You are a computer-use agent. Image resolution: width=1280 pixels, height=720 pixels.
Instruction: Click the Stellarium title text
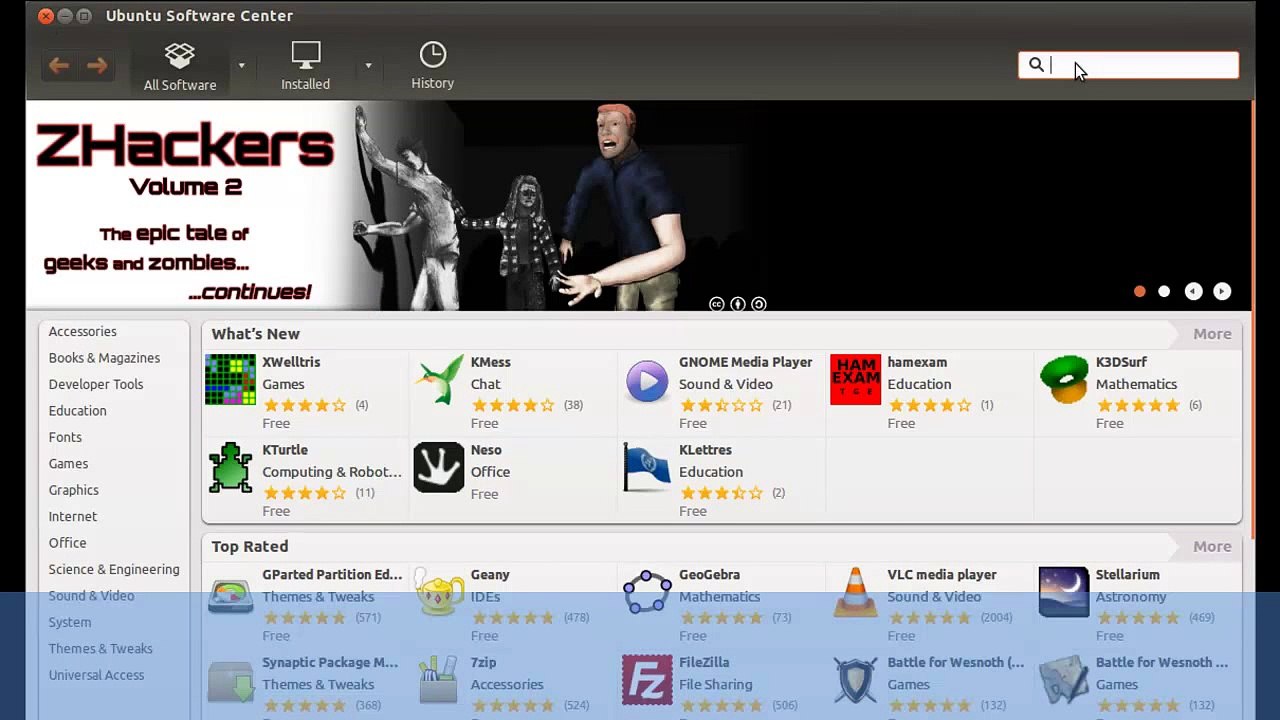[1128, 575]
